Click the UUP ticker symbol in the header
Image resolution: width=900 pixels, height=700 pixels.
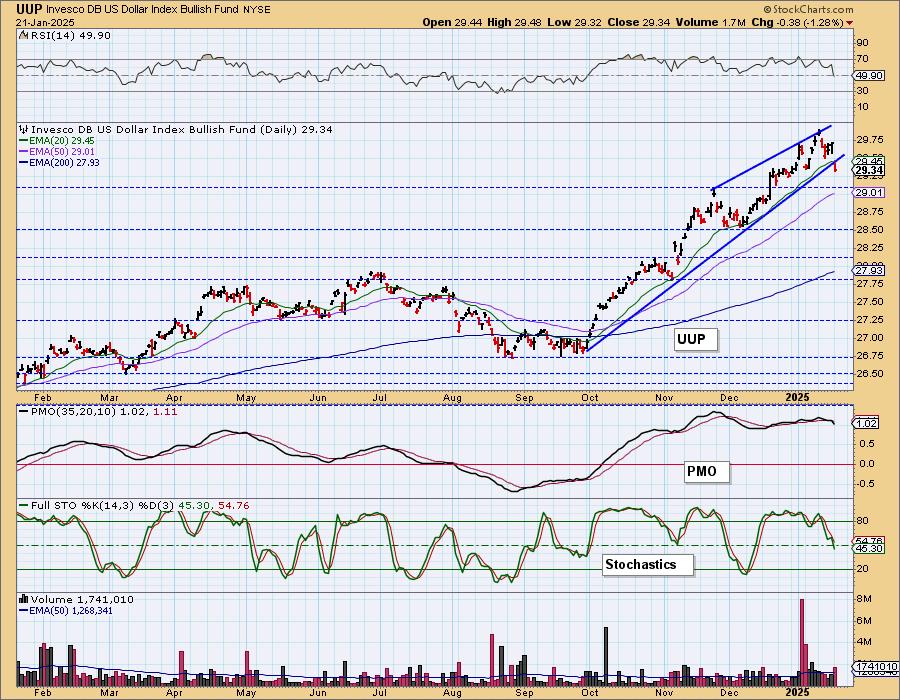[29, 9]
